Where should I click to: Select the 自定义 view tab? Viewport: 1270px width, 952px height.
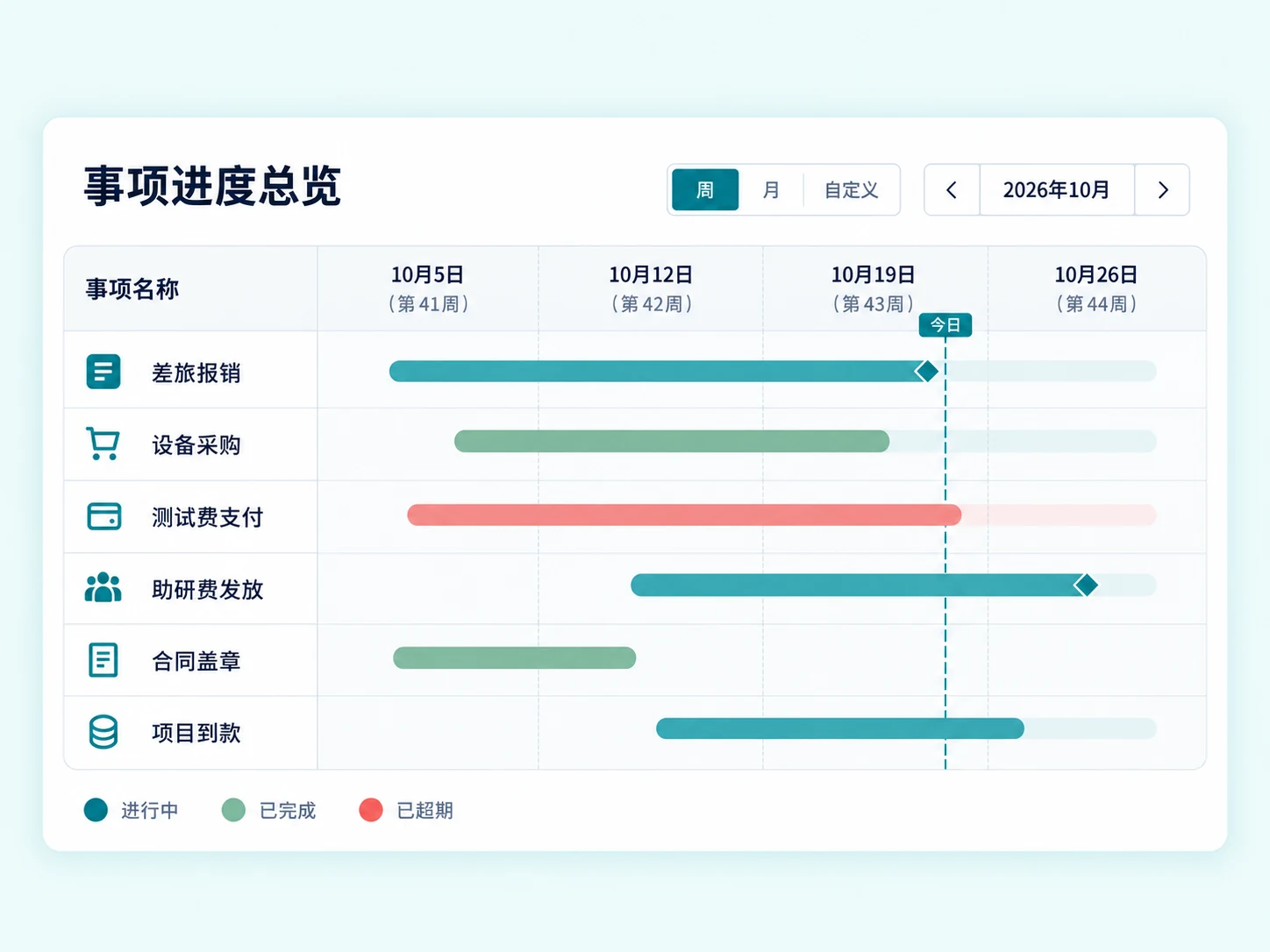click(851, 190)
